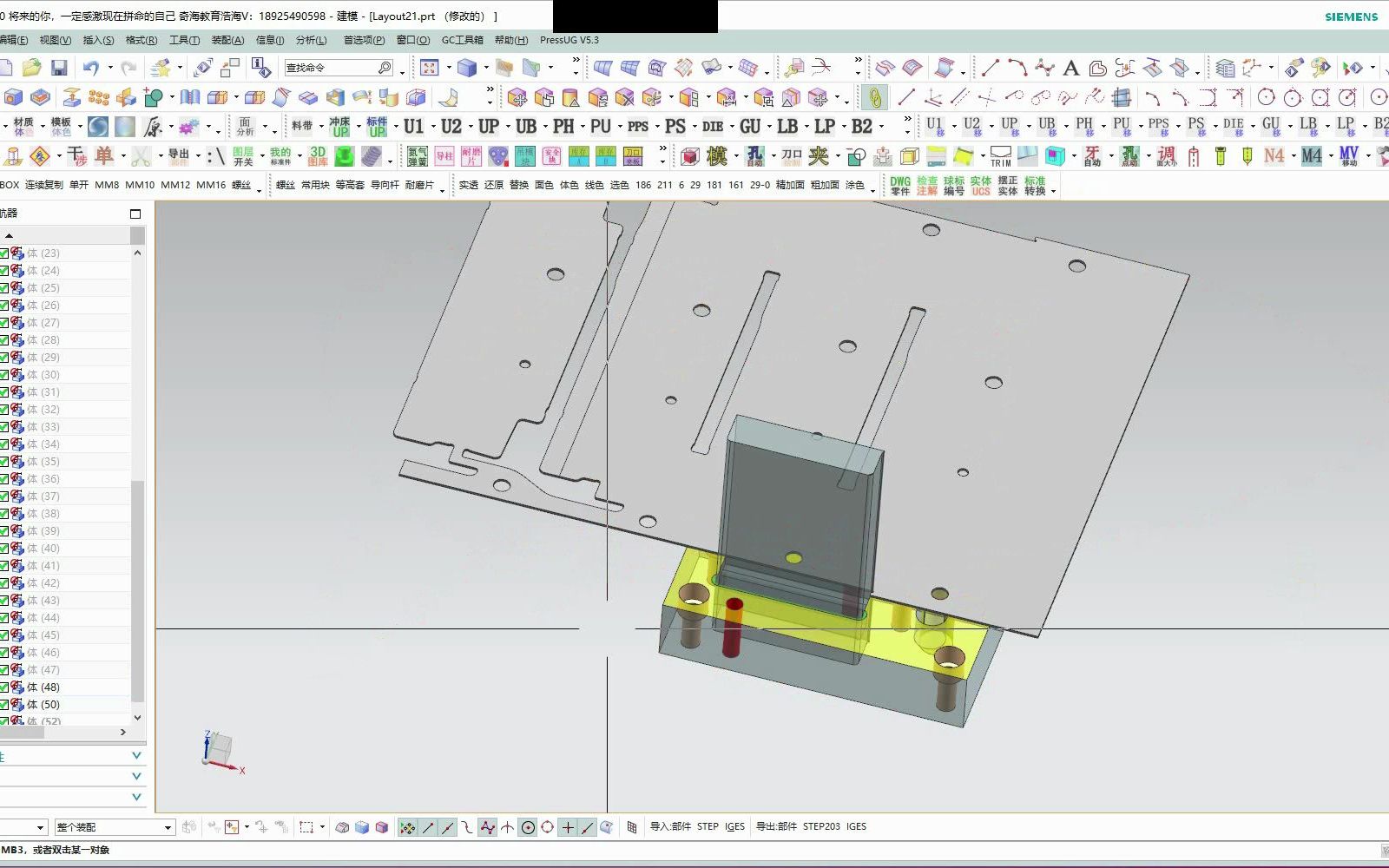Open the 整个装配 selection scope dropdown
The image size is (1389, 868).
pos(115,827)
